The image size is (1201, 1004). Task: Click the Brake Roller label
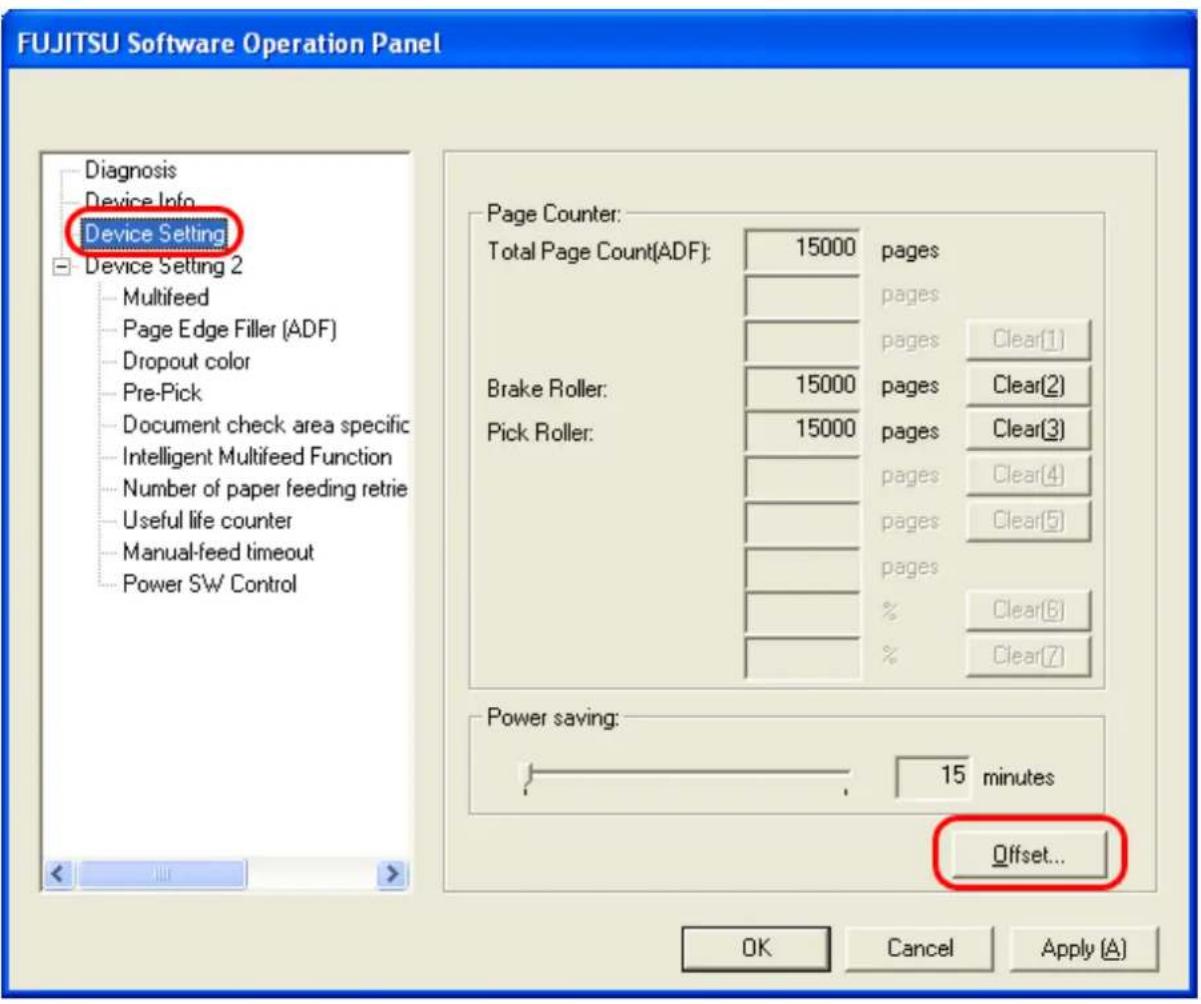[547, 391]
